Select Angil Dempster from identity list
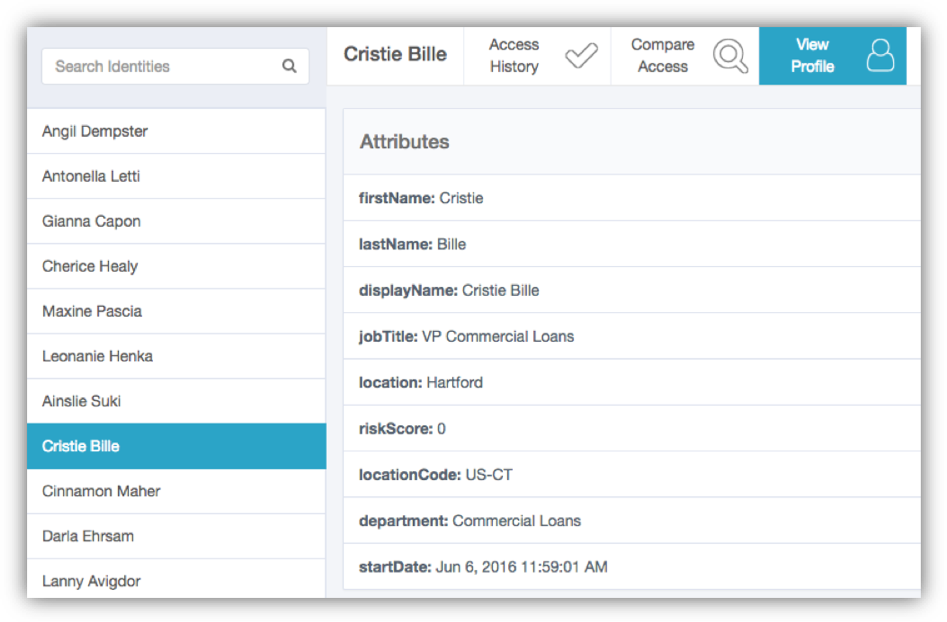This screenshot has width=947, height=622. (x=176, y=132)
